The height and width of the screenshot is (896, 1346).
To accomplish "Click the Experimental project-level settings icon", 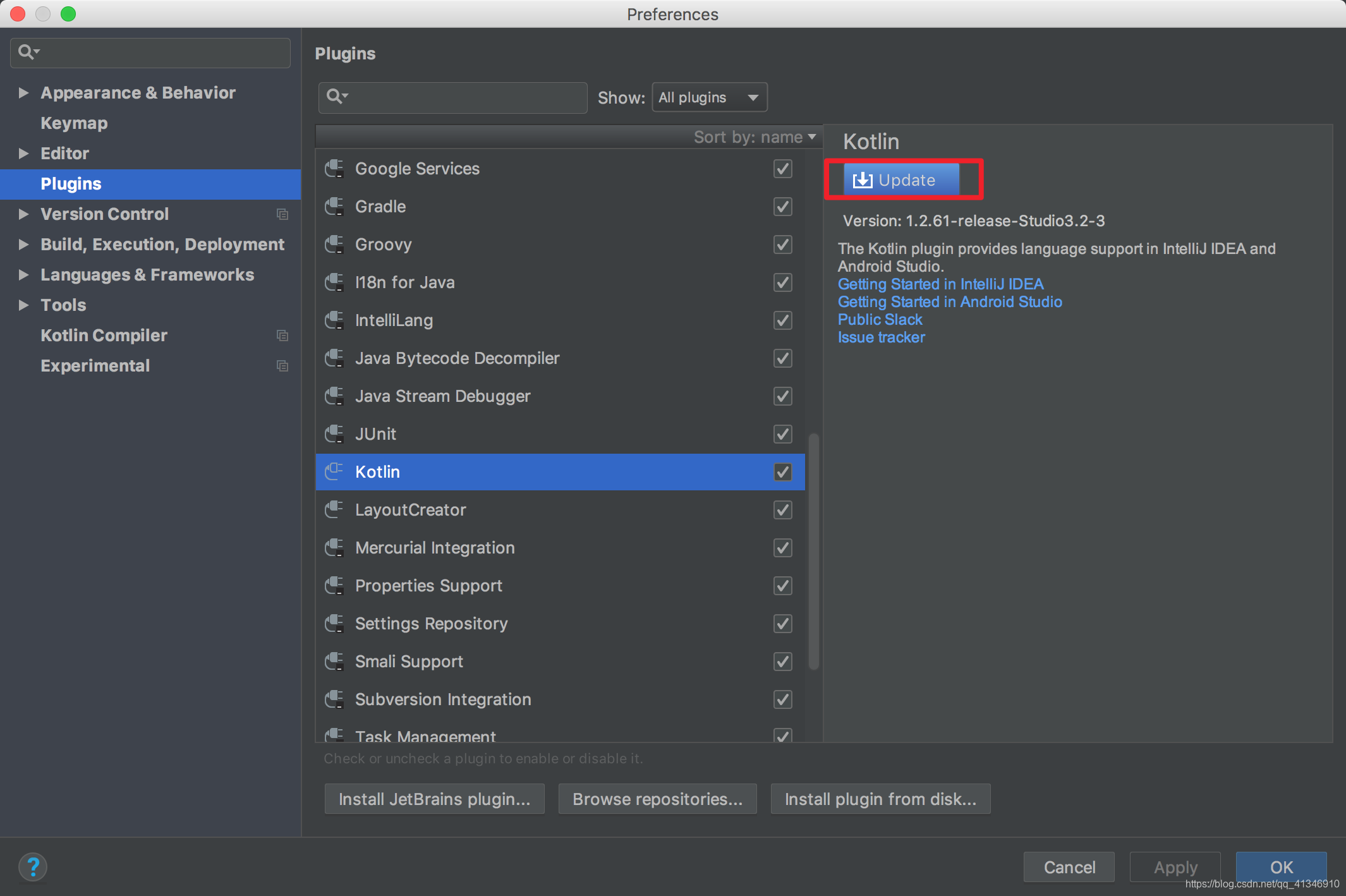I will pyautogui.click(x=282, y=366).
